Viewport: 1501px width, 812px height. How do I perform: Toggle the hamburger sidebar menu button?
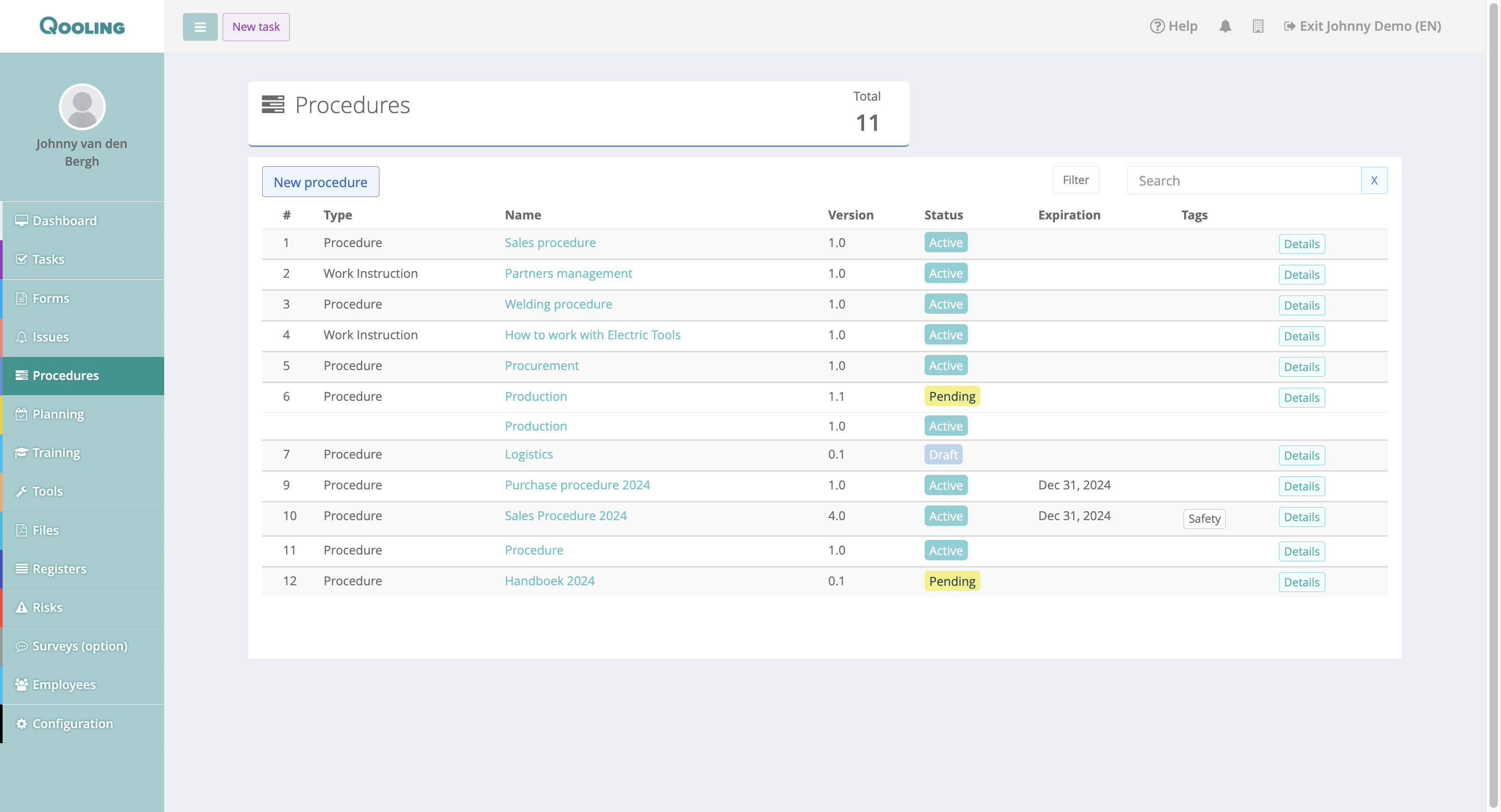pos(200,27)
